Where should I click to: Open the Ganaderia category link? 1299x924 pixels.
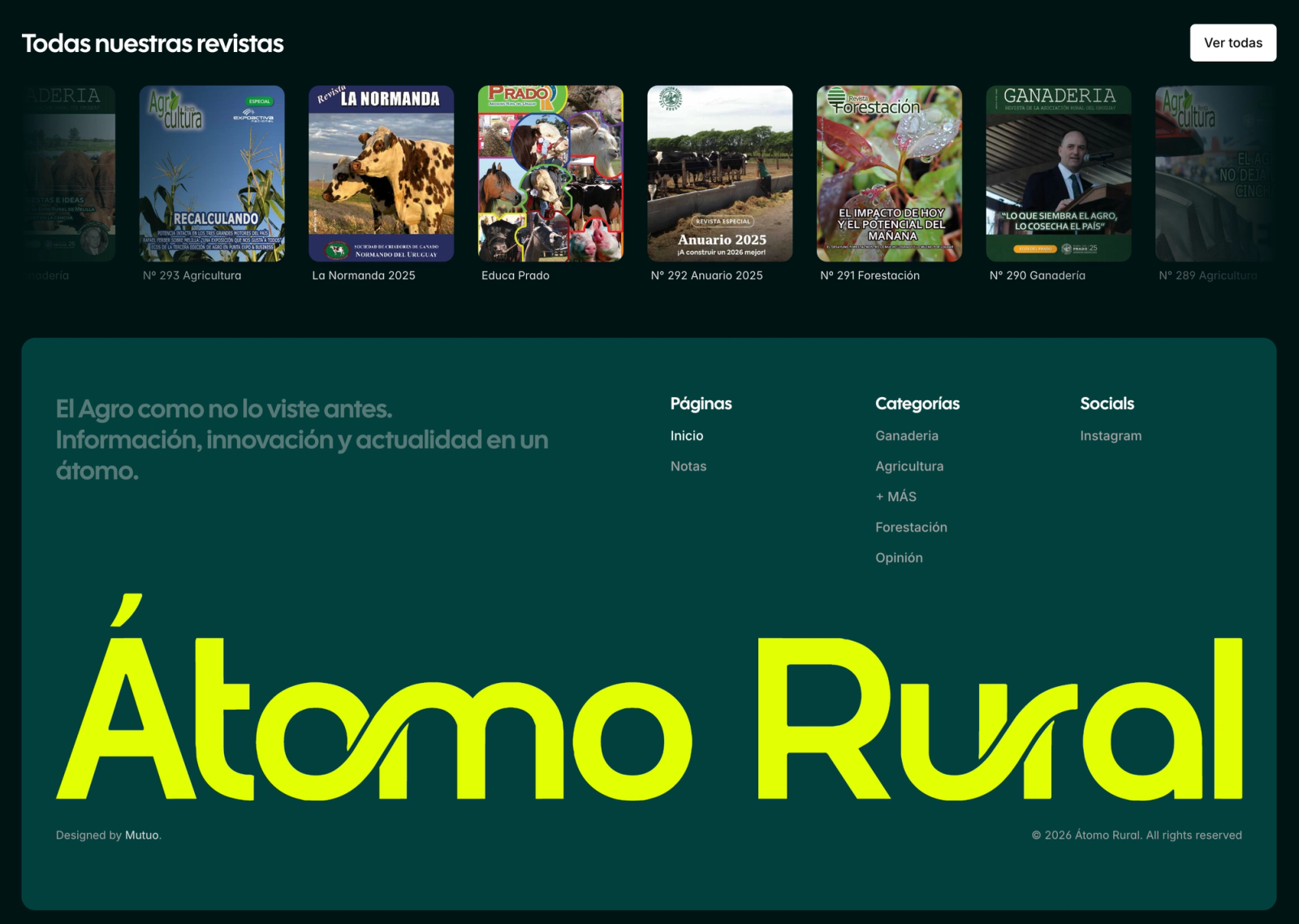click(x=907, y=436)
